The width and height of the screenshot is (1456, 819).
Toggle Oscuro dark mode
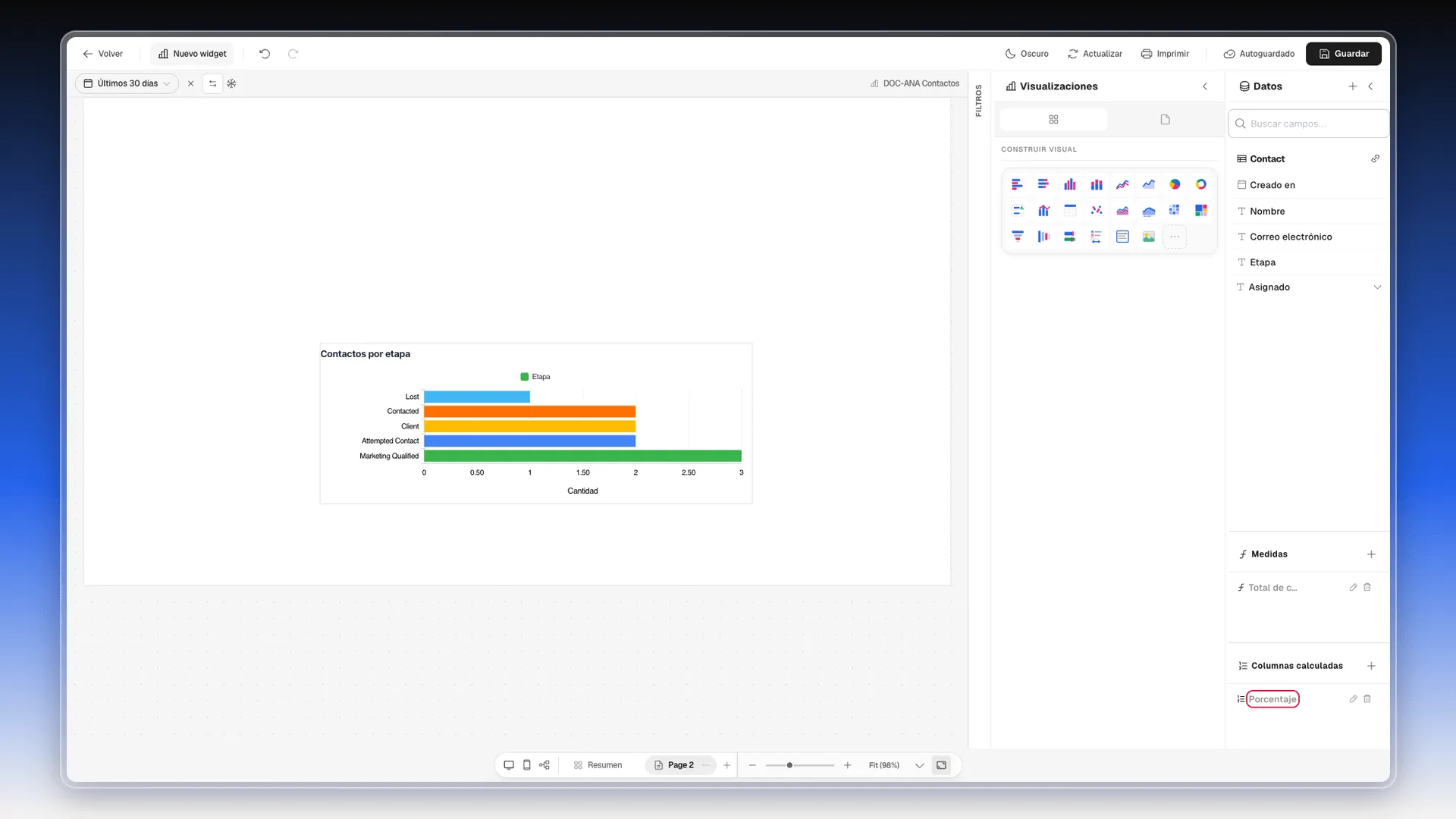click(x=1027, y=54)
